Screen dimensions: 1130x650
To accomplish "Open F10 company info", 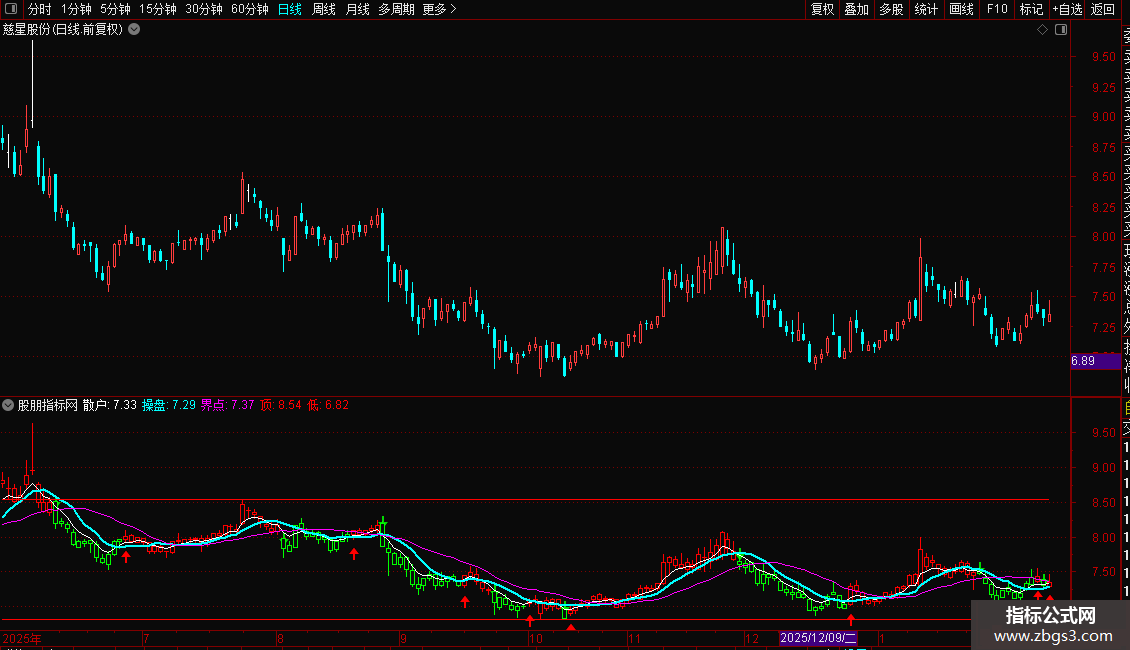I will (x=997, y=9).
